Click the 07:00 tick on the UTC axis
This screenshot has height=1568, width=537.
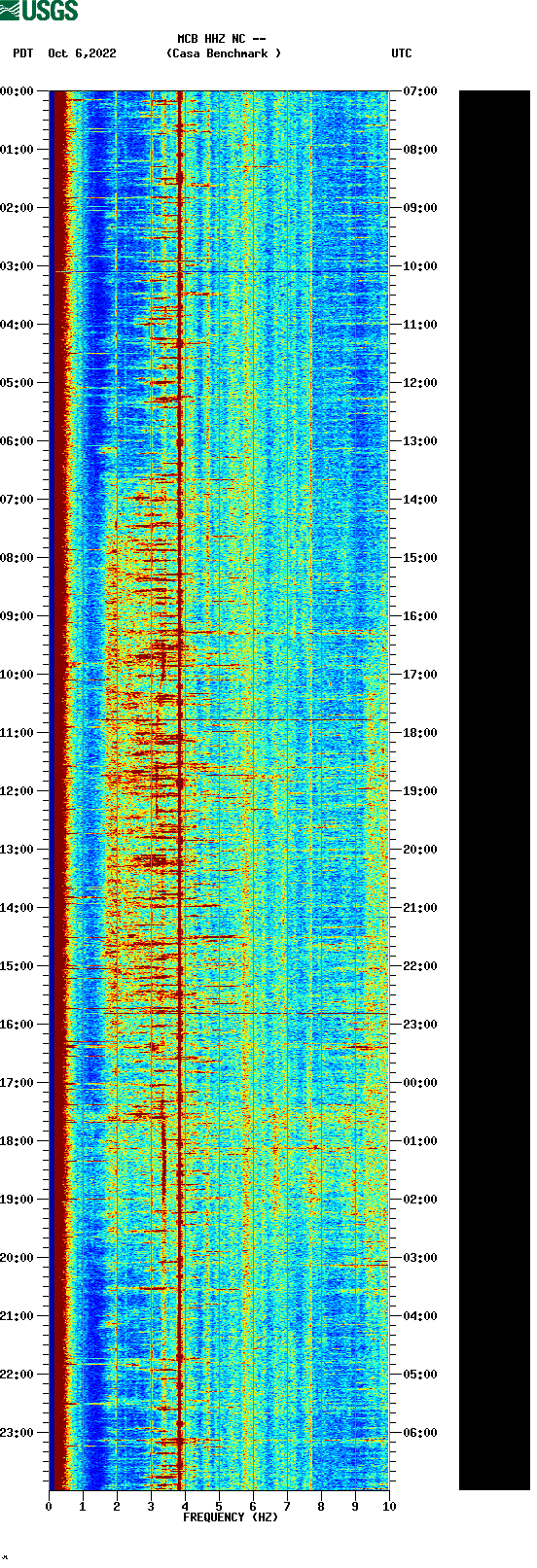[419, 91]
